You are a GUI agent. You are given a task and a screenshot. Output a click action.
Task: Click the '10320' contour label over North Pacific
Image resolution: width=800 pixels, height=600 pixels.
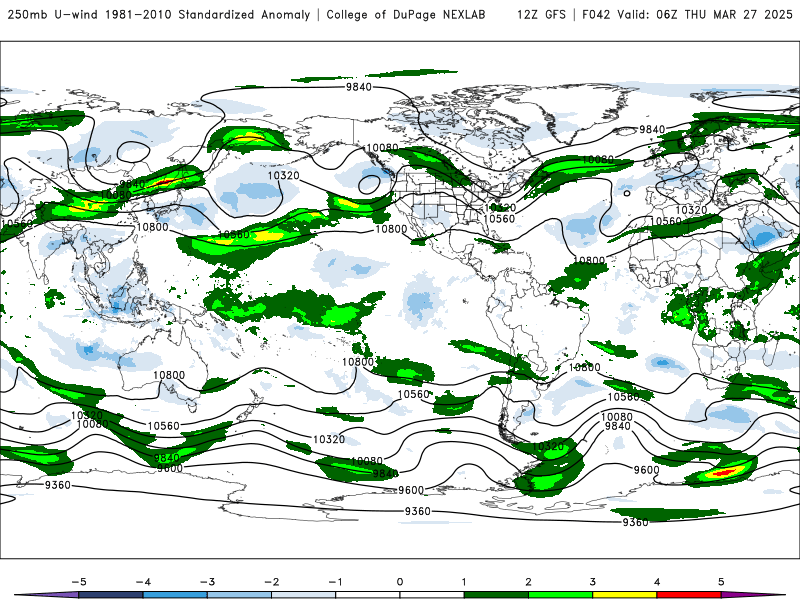[284, 176]
